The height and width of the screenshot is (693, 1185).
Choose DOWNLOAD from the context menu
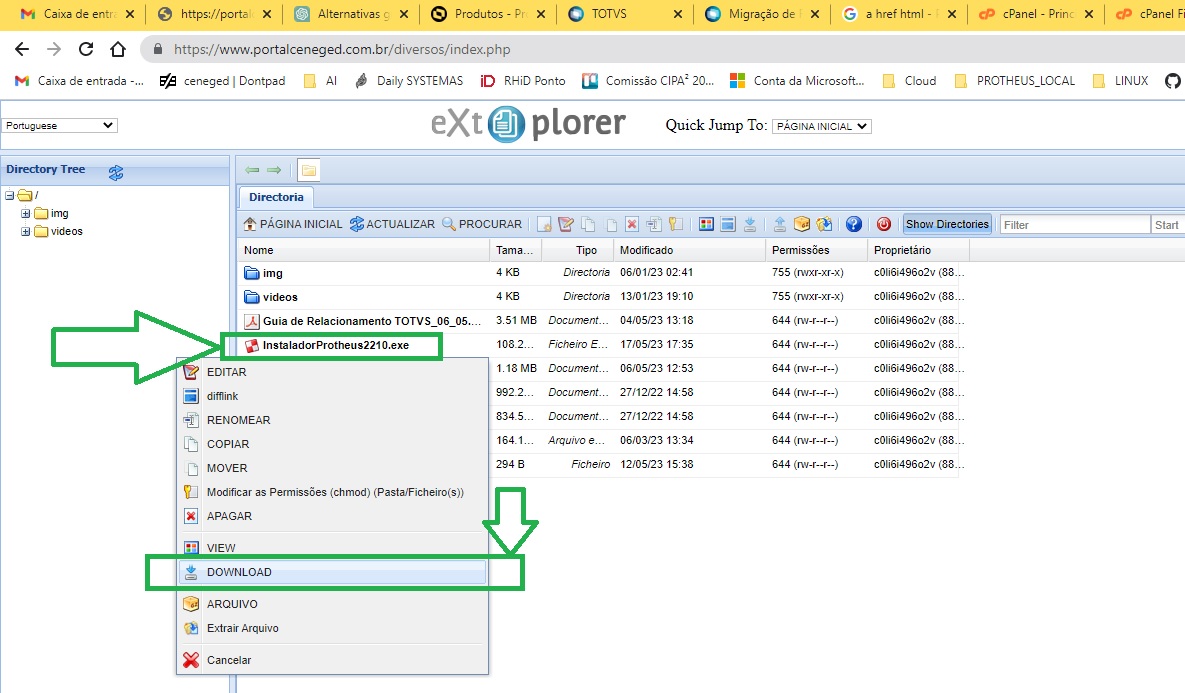click(x=239, y=572)
